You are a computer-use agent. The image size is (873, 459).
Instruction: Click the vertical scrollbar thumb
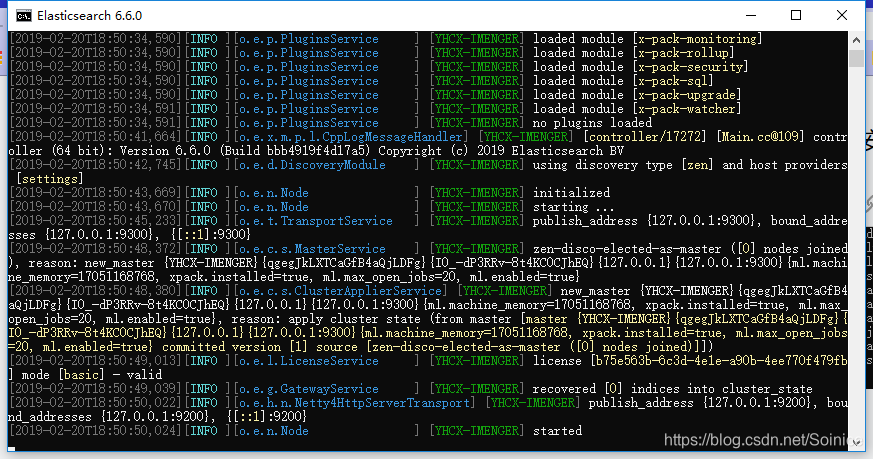click(856, 58)
